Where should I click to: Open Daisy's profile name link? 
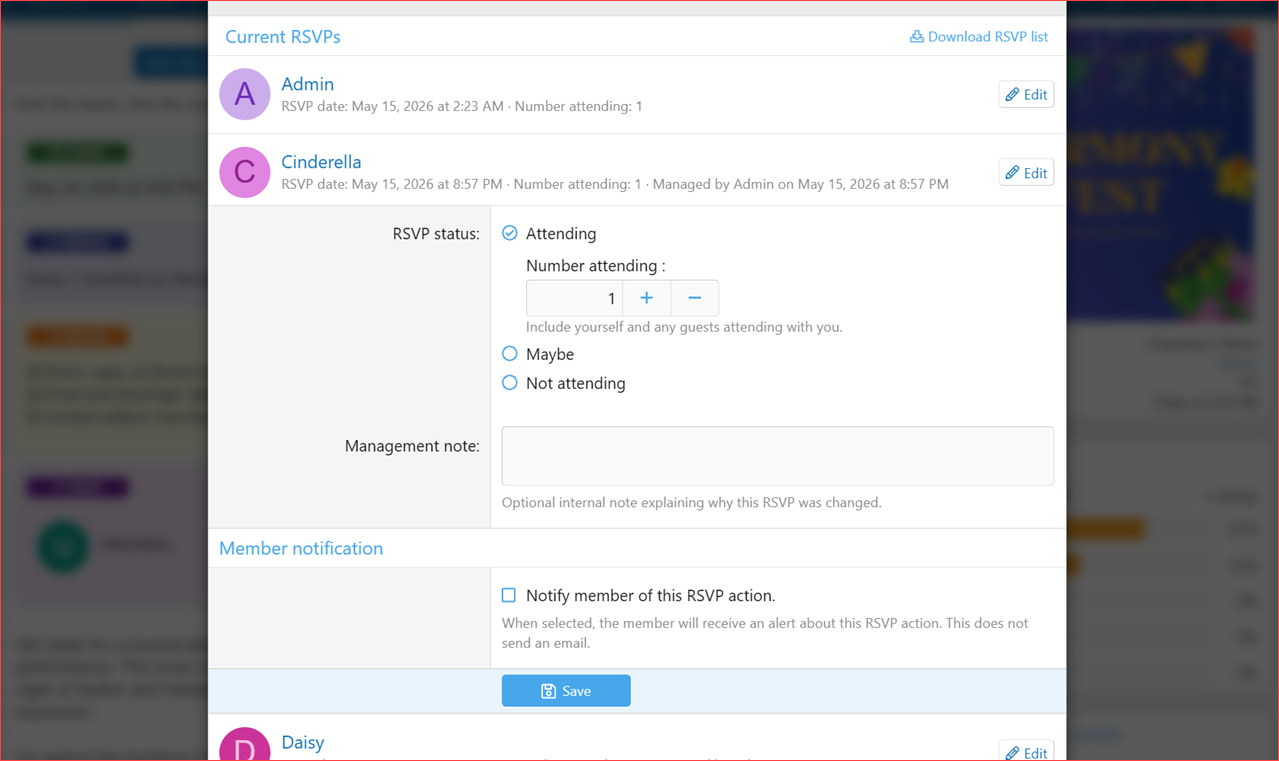[302, 742]
